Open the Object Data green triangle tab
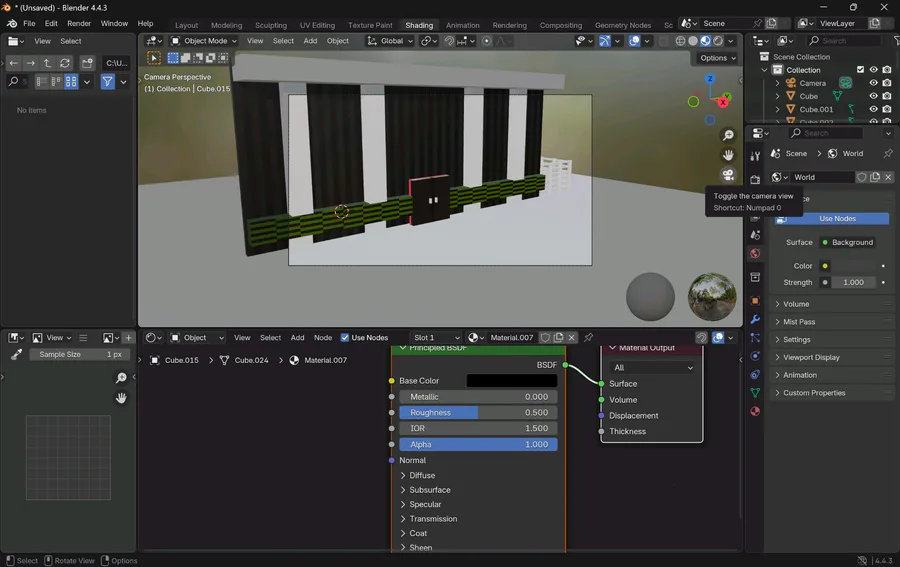Image resolution: width=900 pixels, height=567 pixels. coord(755,393)
